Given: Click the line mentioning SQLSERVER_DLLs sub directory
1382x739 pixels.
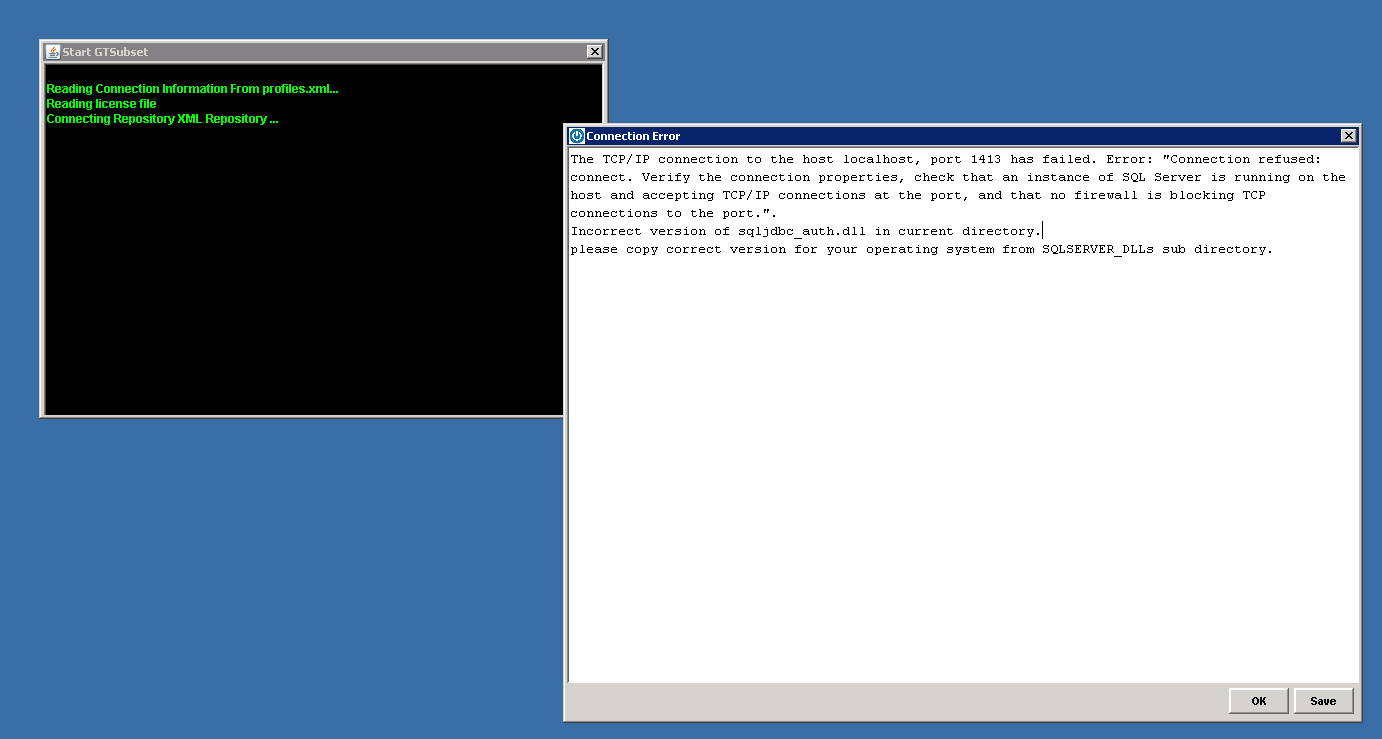Looking at the screenshot, I should [921, 249].
